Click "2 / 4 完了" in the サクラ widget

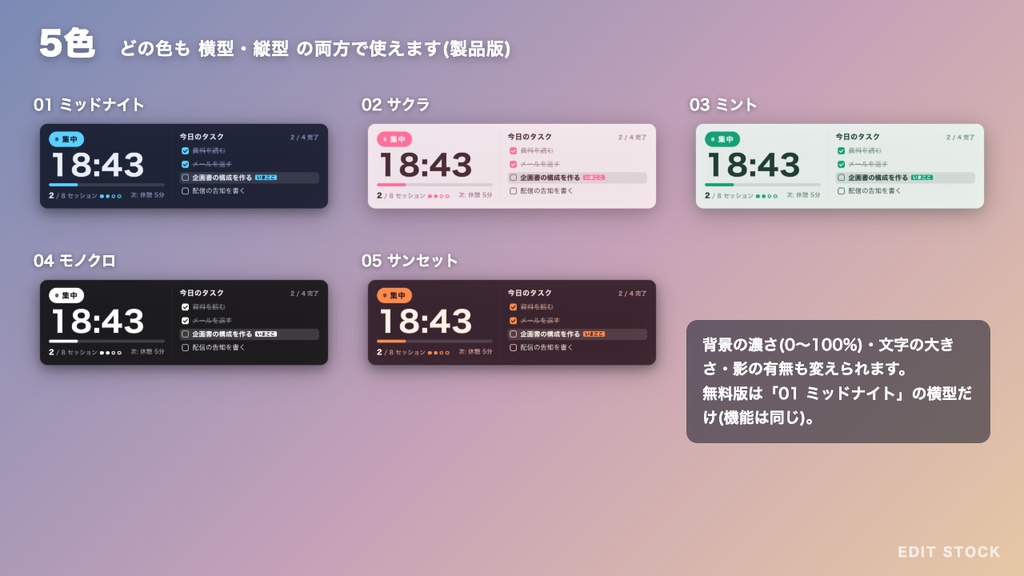click(x=632, y=137)
